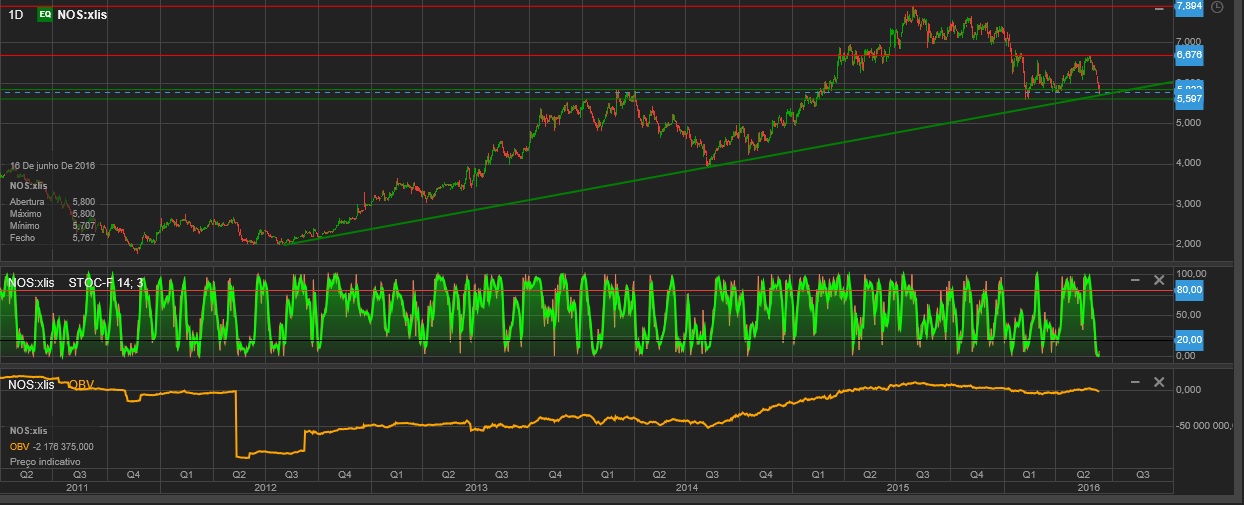Select the 7,894 price level label
Screen dimensions: 1244x505
(1188, 6)
